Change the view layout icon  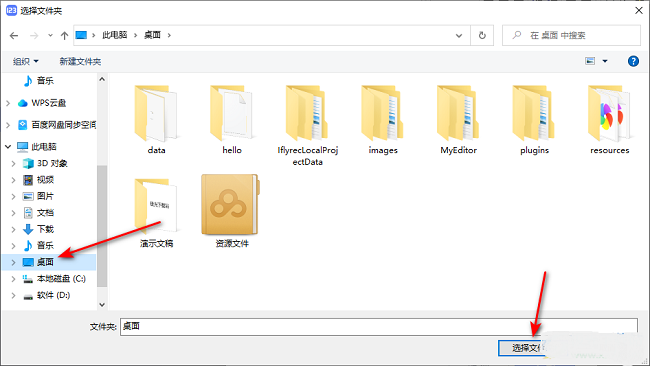(x=590, y=61)
